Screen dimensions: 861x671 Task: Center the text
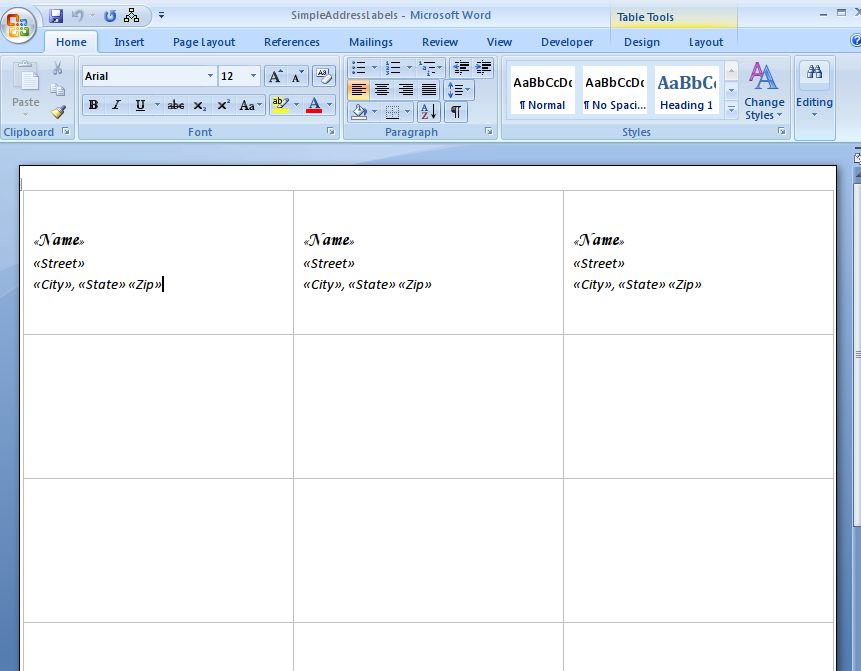click(x=382, y=90)
